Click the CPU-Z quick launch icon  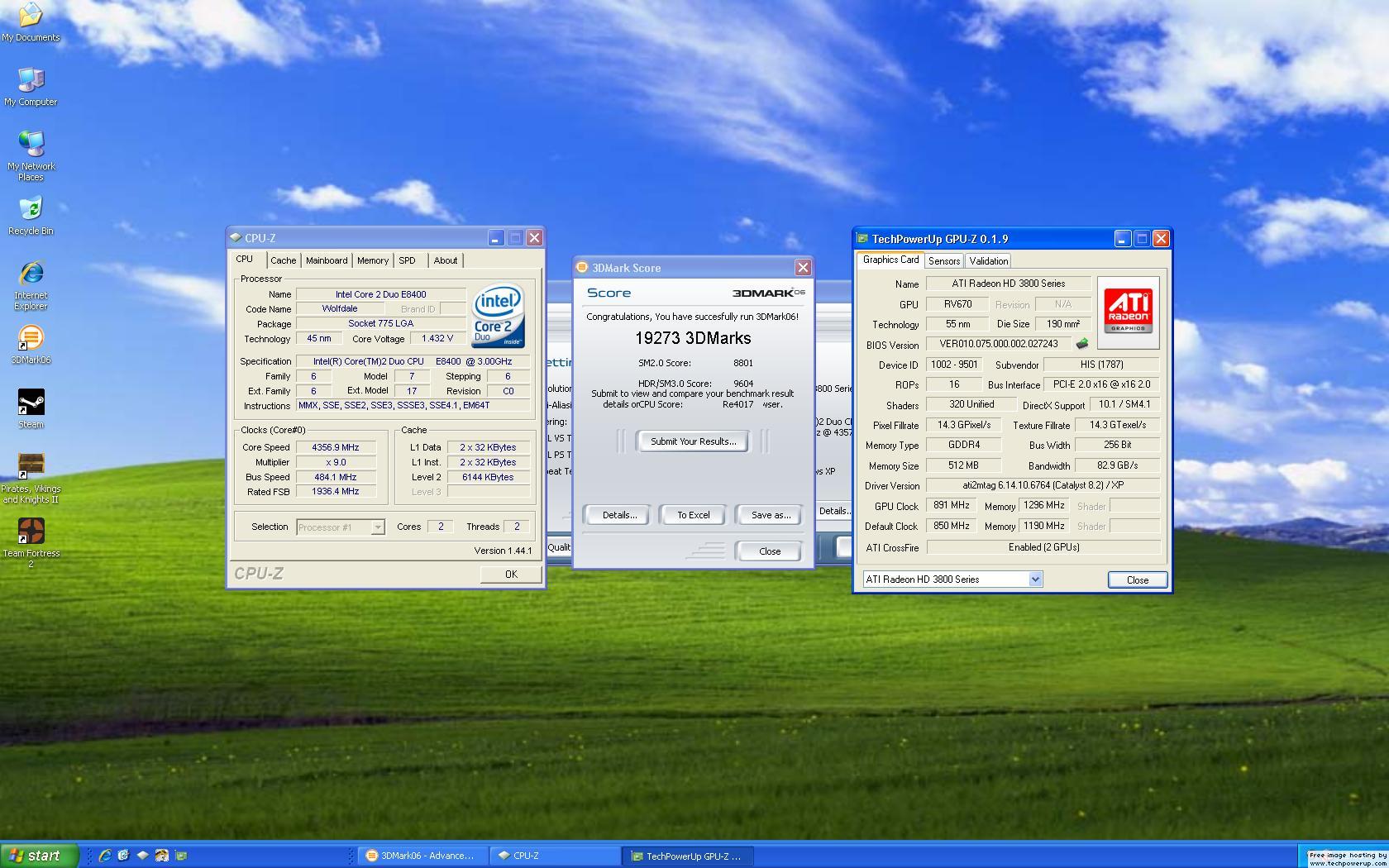click(143, 856)
